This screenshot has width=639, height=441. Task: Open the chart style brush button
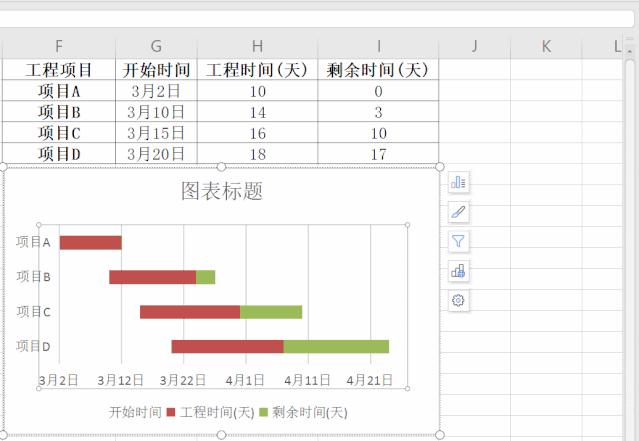[x=458, y=212]
